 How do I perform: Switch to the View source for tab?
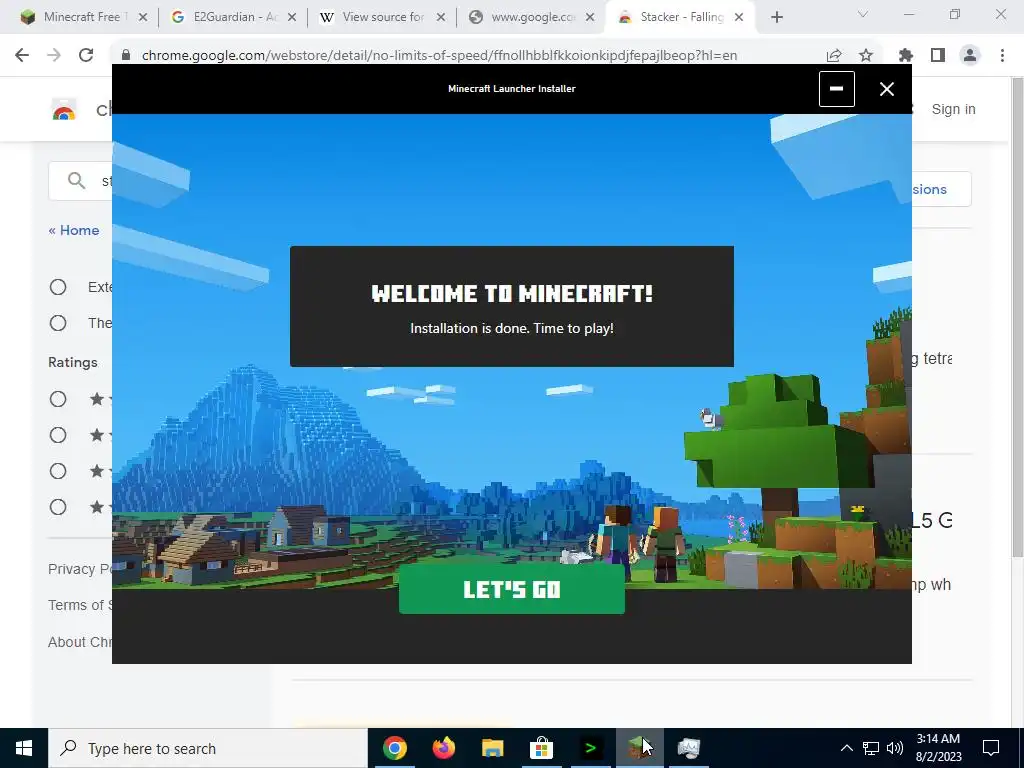(x=382, y=17)
